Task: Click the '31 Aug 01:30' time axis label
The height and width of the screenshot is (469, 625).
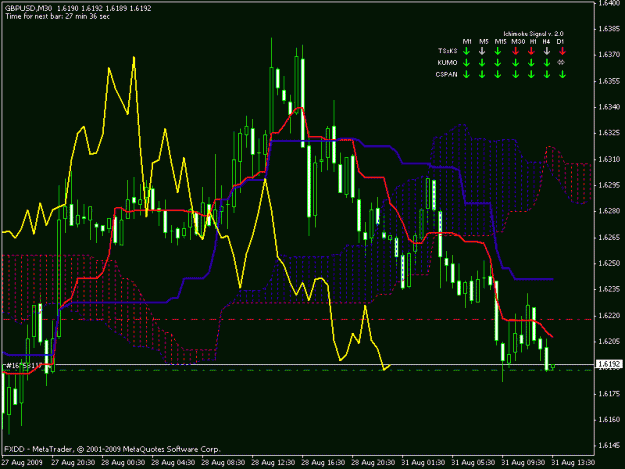Action: pos(423,463)
